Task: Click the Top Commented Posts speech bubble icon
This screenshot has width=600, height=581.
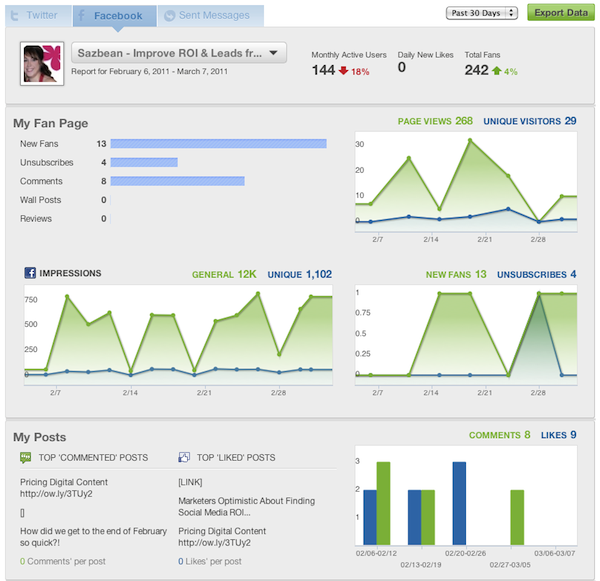Action: point(26,458)
